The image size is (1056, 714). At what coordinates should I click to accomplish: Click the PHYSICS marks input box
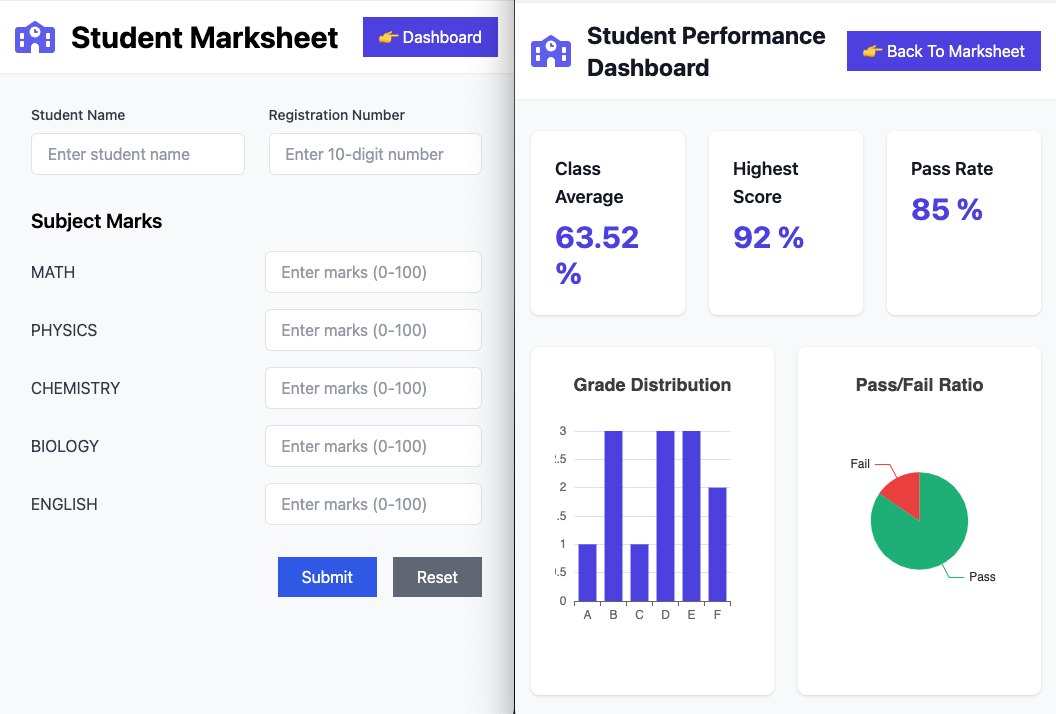coord(373,330)
